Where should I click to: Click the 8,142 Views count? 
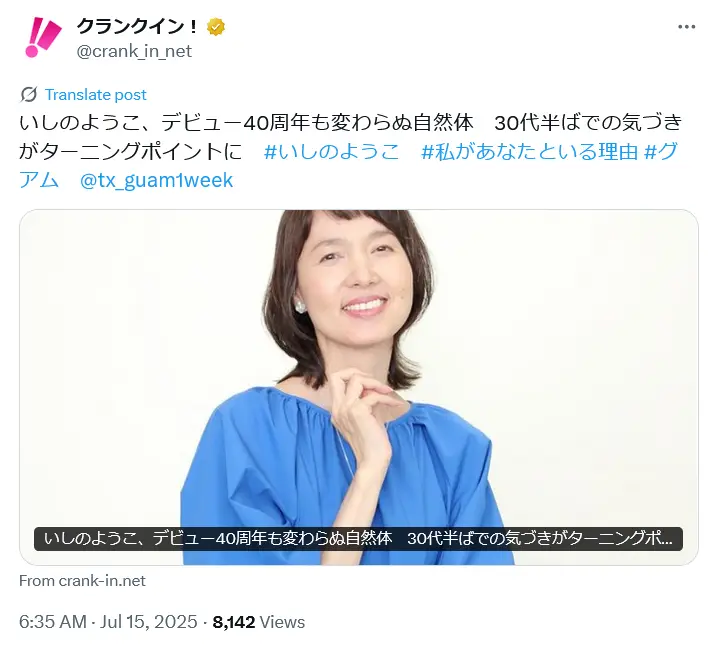259,622
